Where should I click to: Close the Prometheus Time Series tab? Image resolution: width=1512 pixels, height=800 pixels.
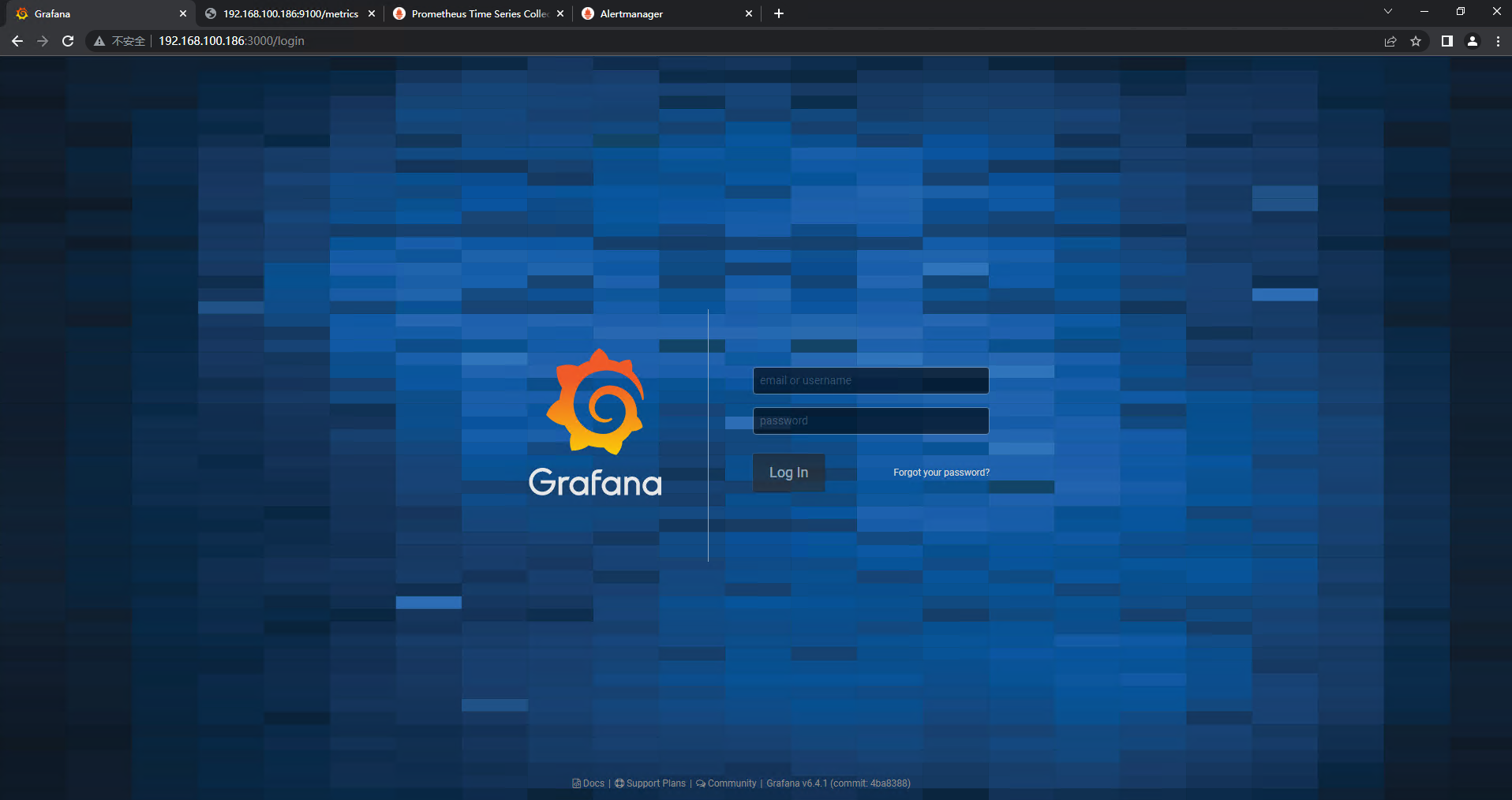(x=560, y=13)
